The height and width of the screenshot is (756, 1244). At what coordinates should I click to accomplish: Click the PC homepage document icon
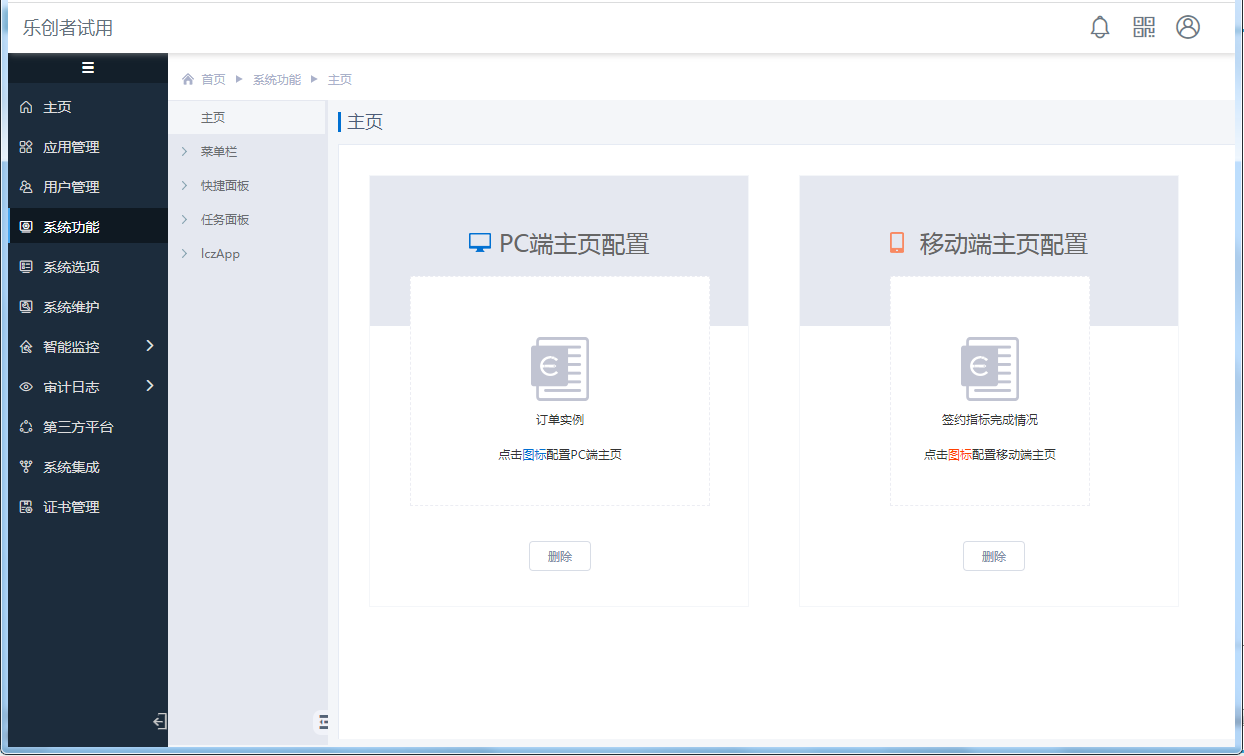point(560,369)
